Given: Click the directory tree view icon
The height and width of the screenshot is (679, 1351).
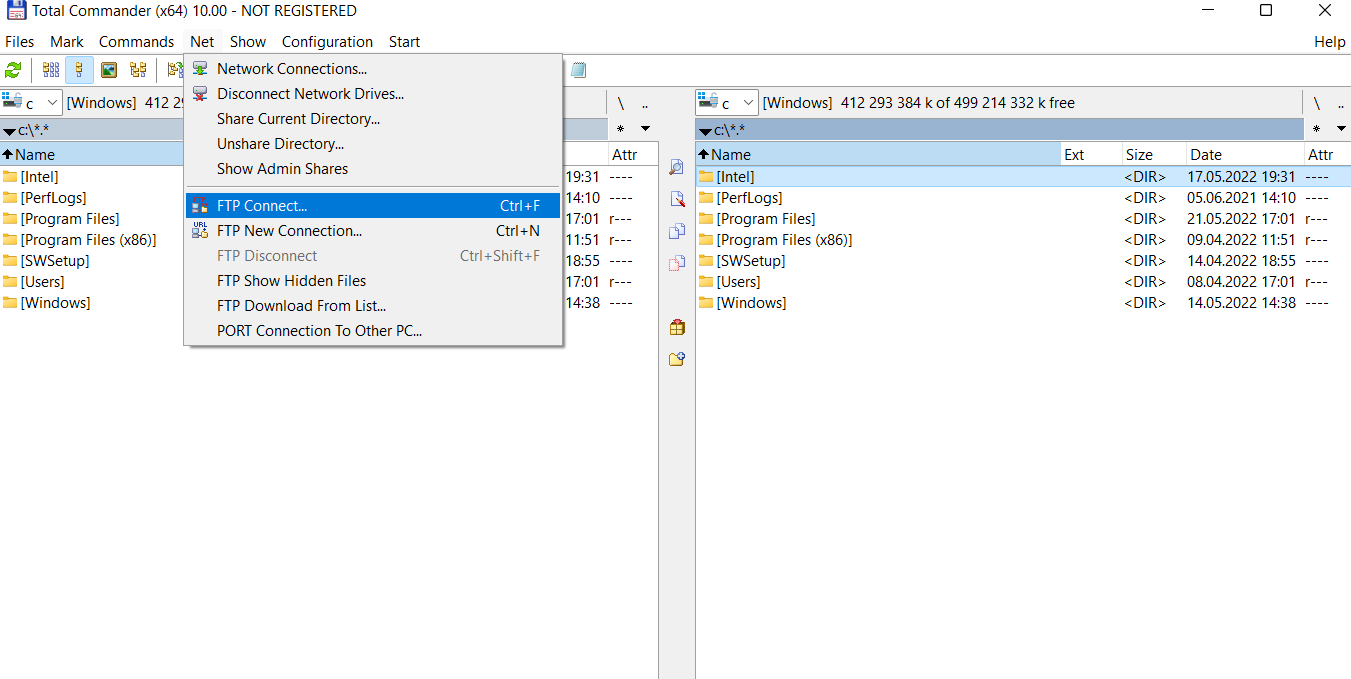Looking at the screenshot, I should click(x=138, y=70).
